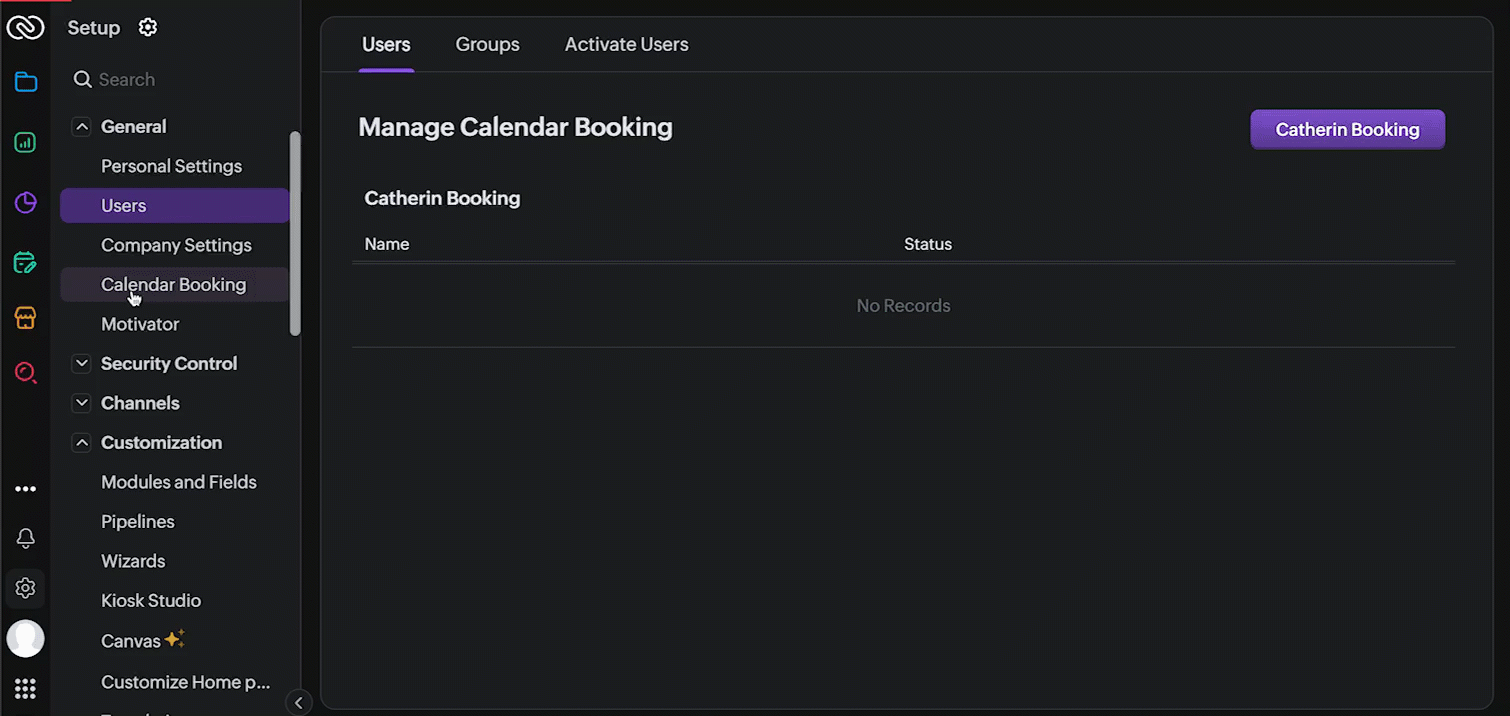
Task: Open the apps grid launcher icon
Action: tap(26, 689)
